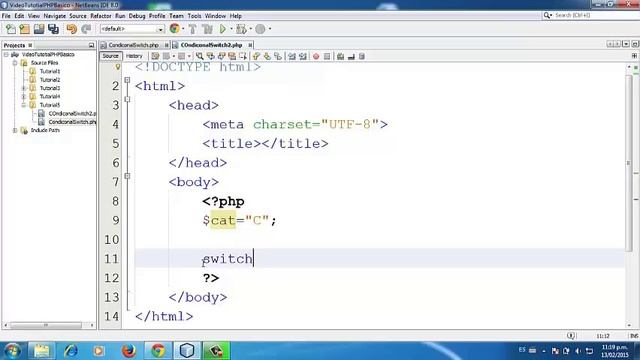Toggle Rectangular Selection editor icon

coord(243,56)
